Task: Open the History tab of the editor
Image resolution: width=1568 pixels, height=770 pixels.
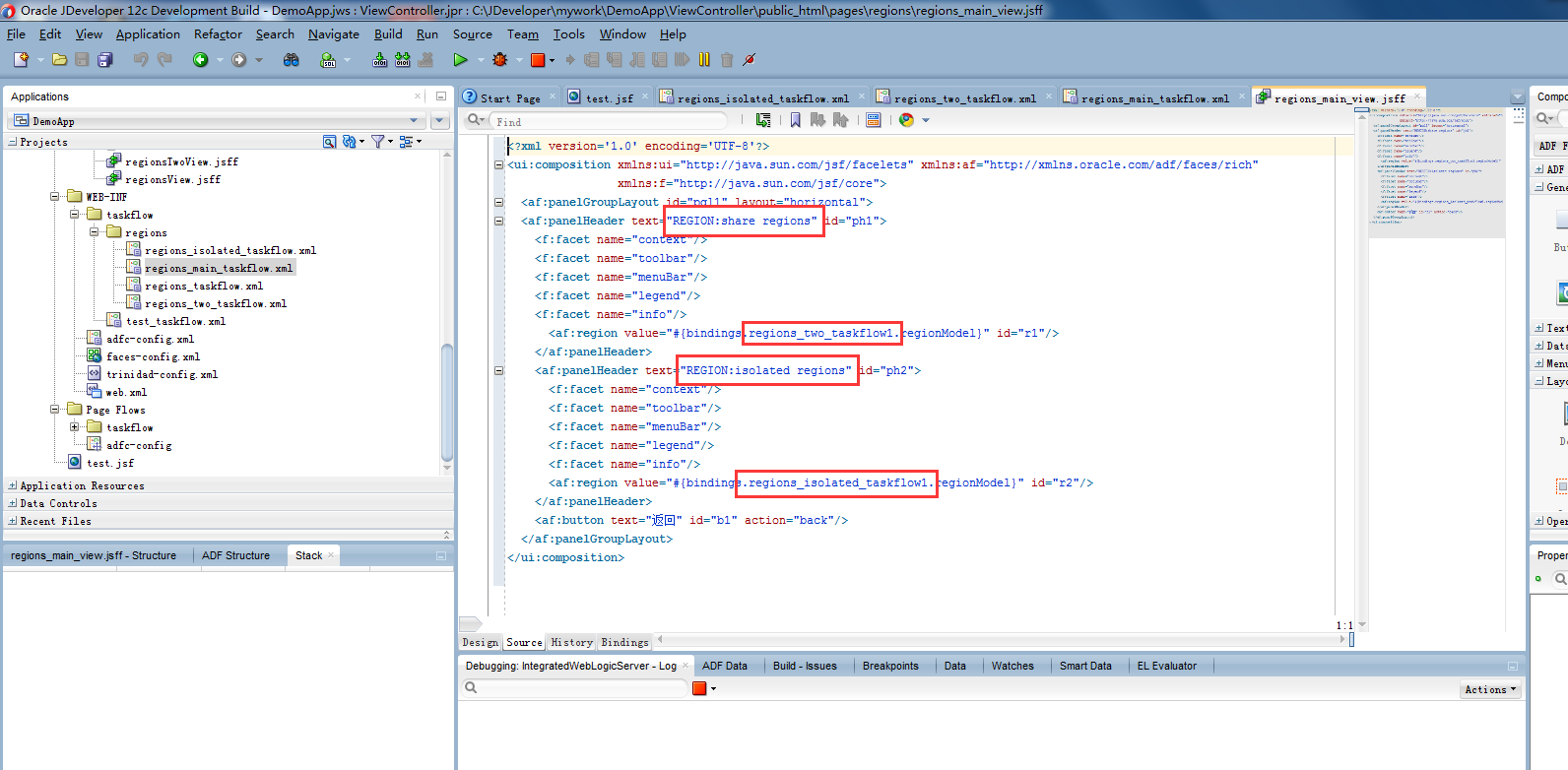Action: click(571, 643)
